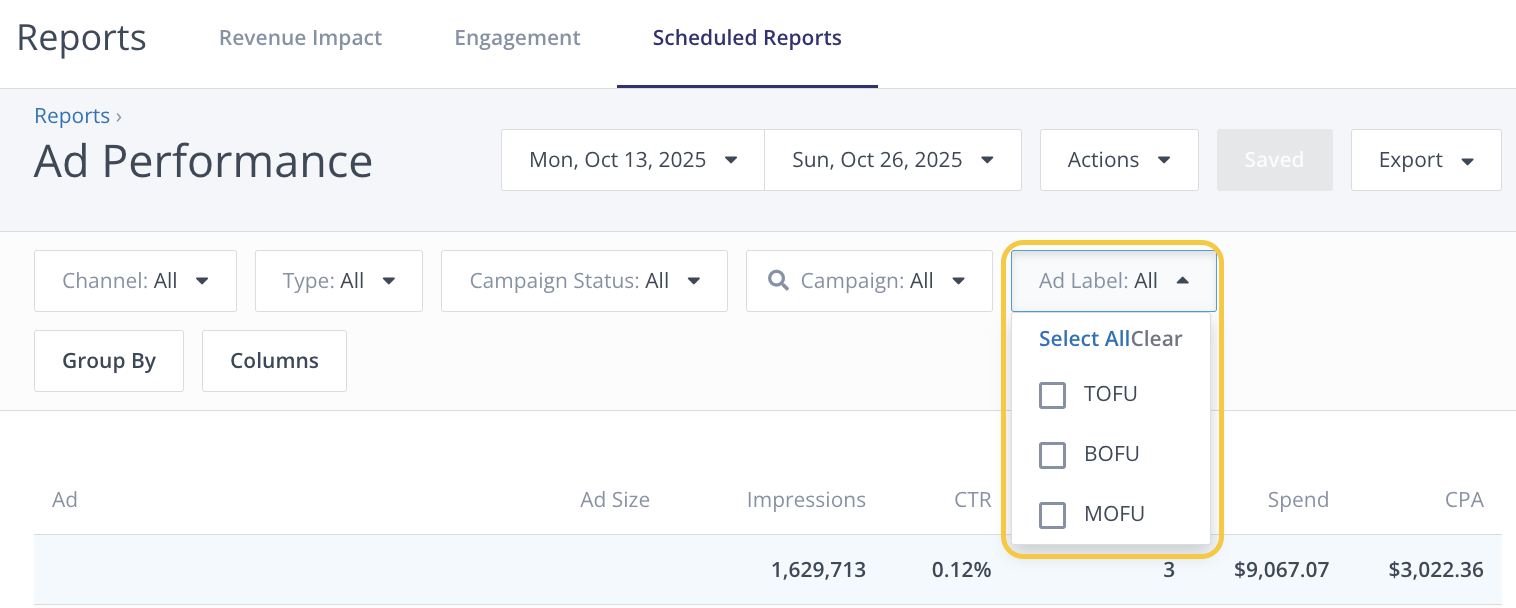
Task: Open the start date picker Oct 13
Action: click(x=632, y=160)
